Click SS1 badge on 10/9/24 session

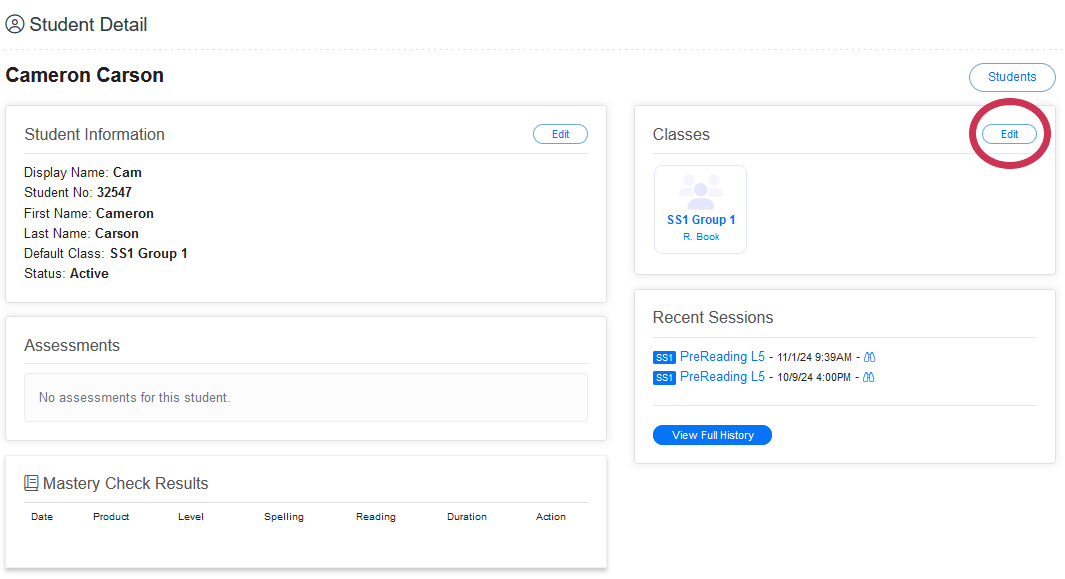coord(664,378)
